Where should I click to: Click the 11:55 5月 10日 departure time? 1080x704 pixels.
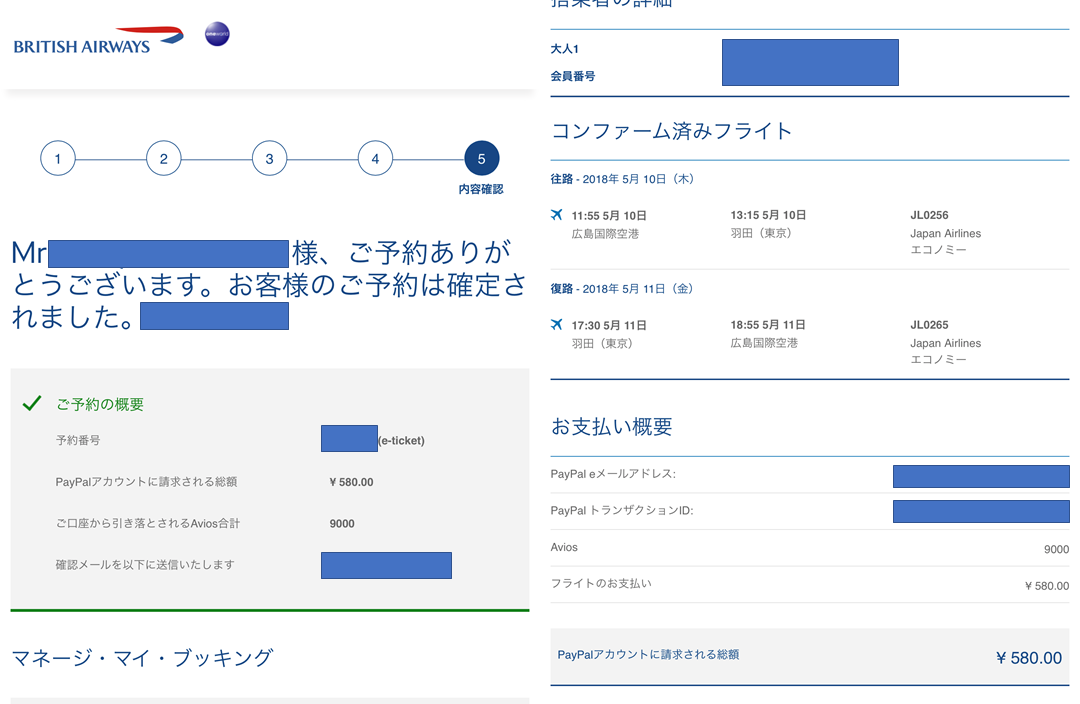[x=609, y=216]
